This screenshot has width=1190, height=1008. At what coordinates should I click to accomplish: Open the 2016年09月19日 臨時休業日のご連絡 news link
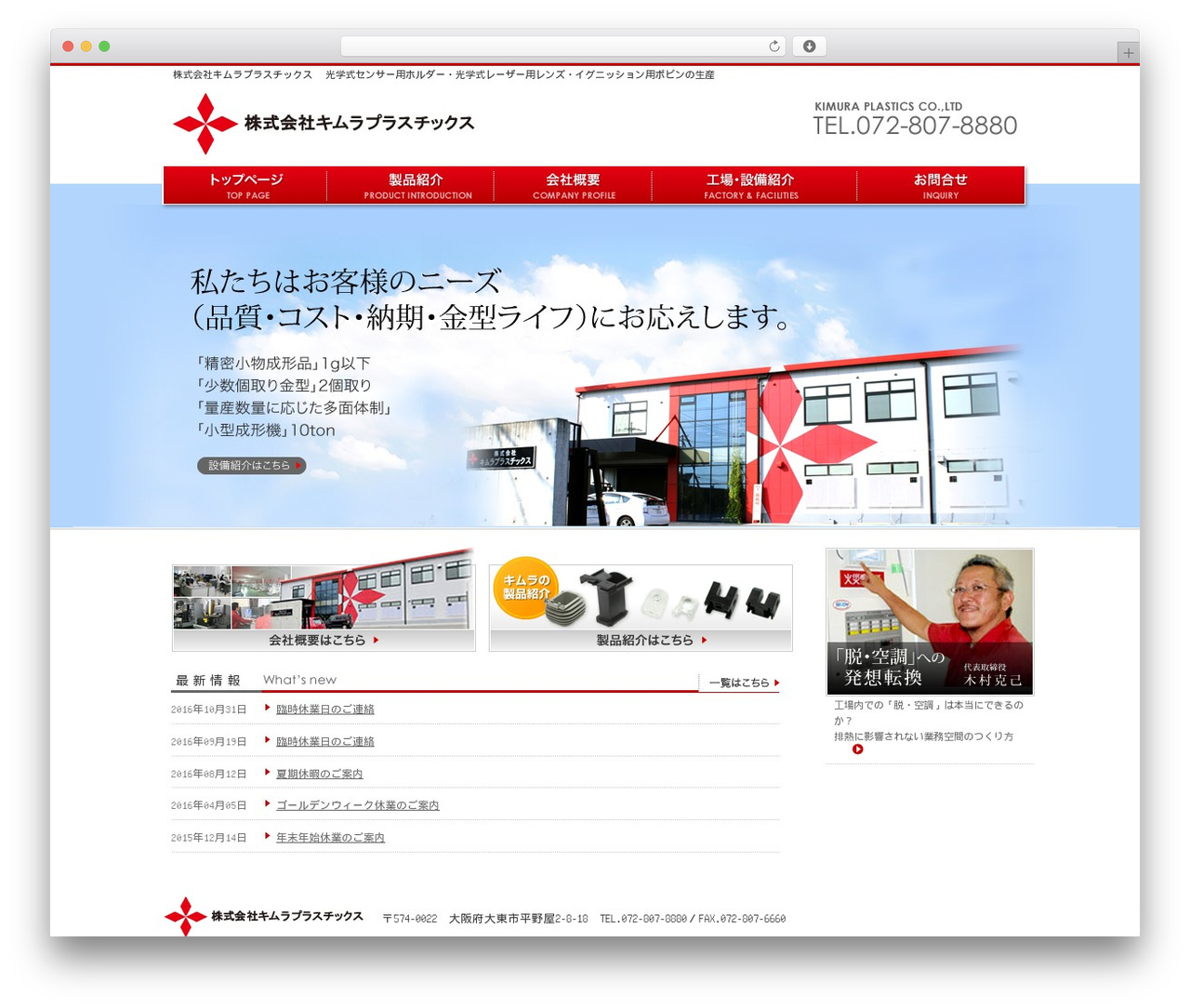[325, 742]
